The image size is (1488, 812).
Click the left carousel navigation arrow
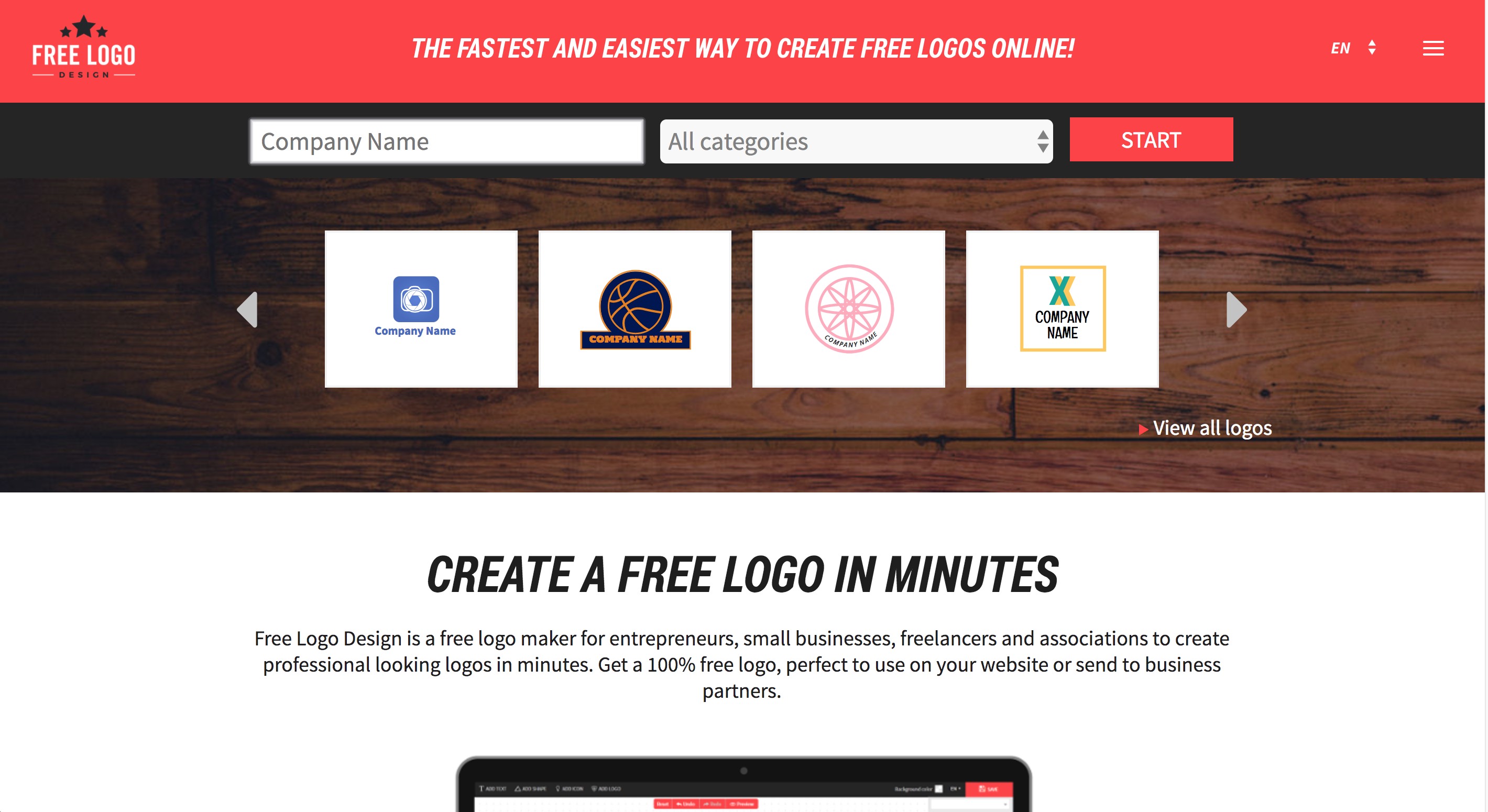click(246, 309)
